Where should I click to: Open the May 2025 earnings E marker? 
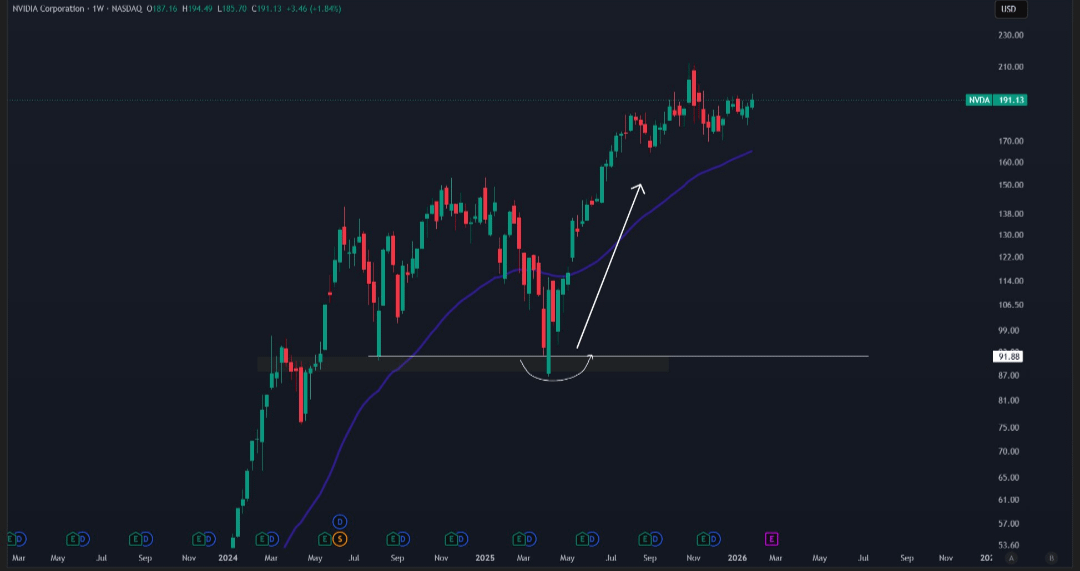(x=582, y=539)
